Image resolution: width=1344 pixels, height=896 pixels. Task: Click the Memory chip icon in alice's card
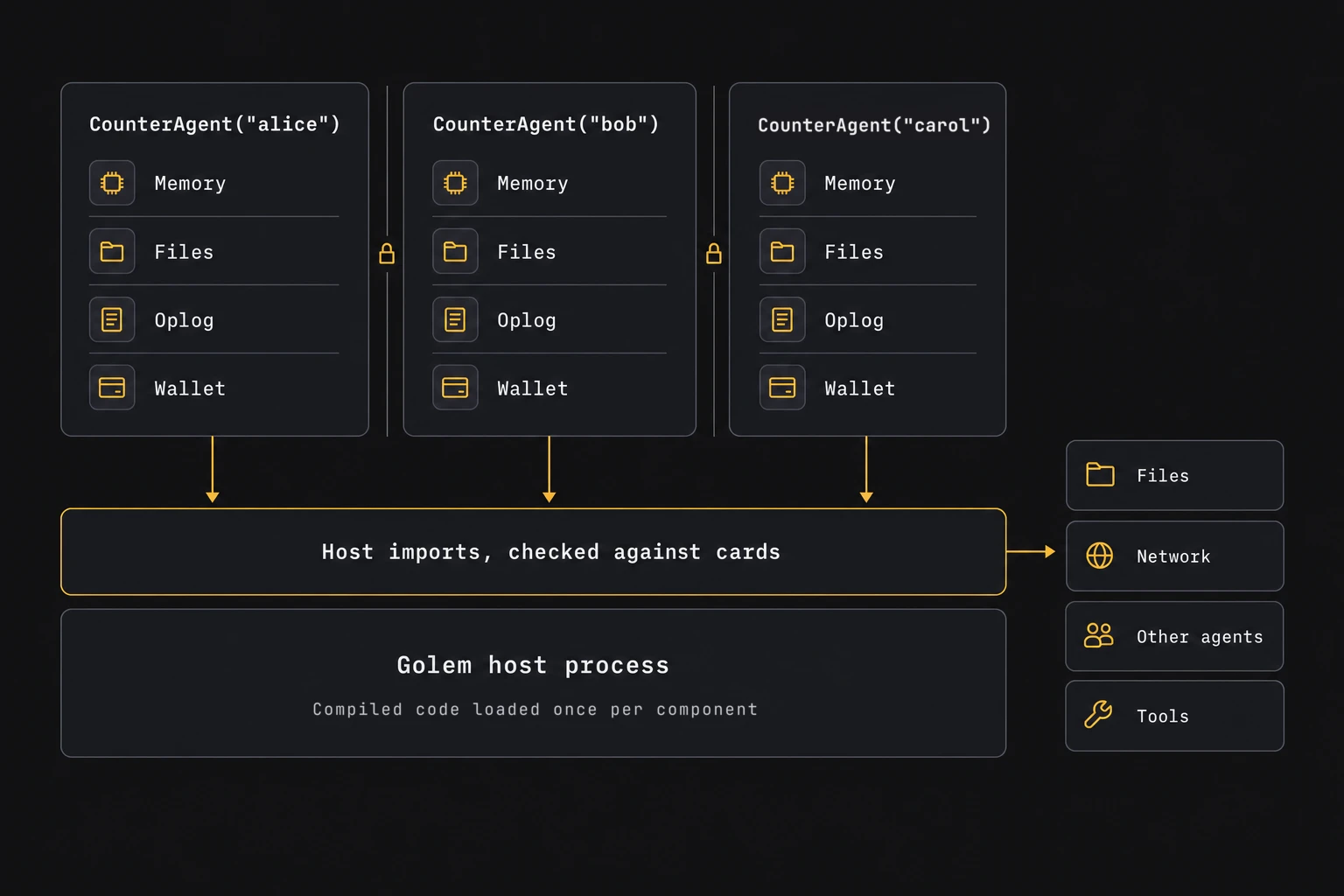click(x=112, y=183)
